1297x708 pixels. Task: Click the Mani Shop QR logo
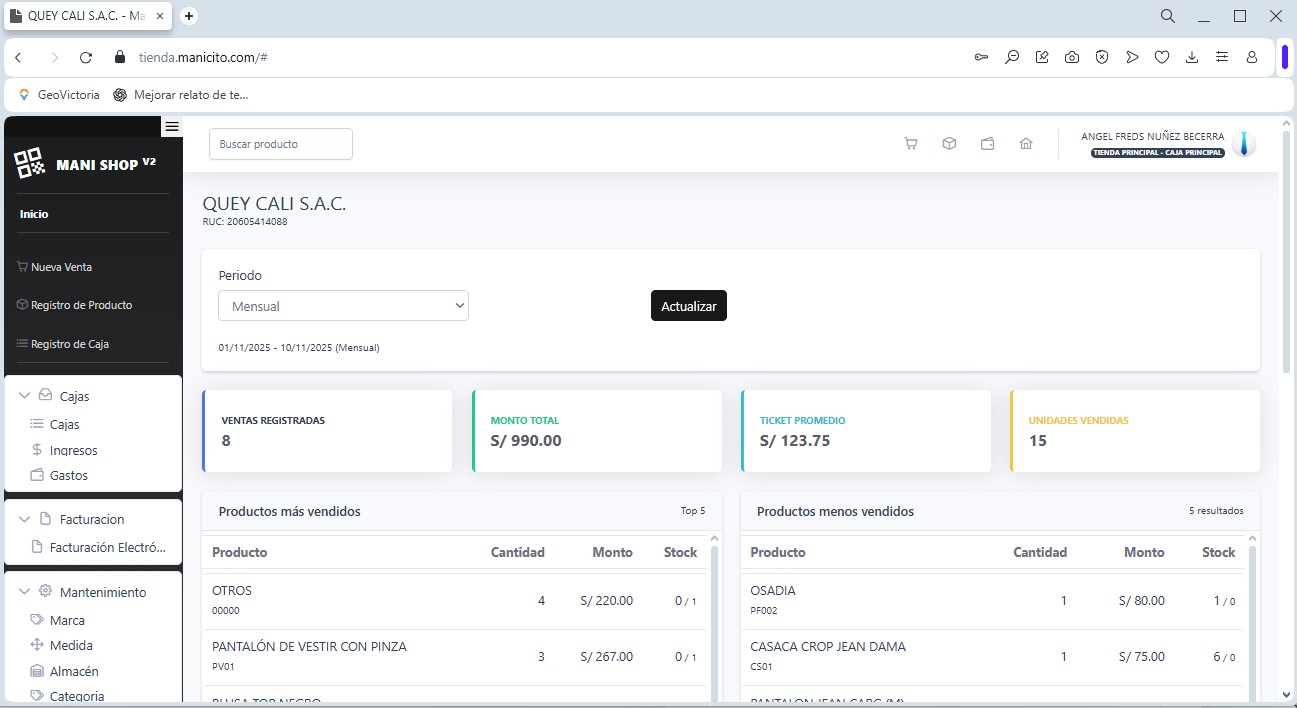tap(29, 163)
